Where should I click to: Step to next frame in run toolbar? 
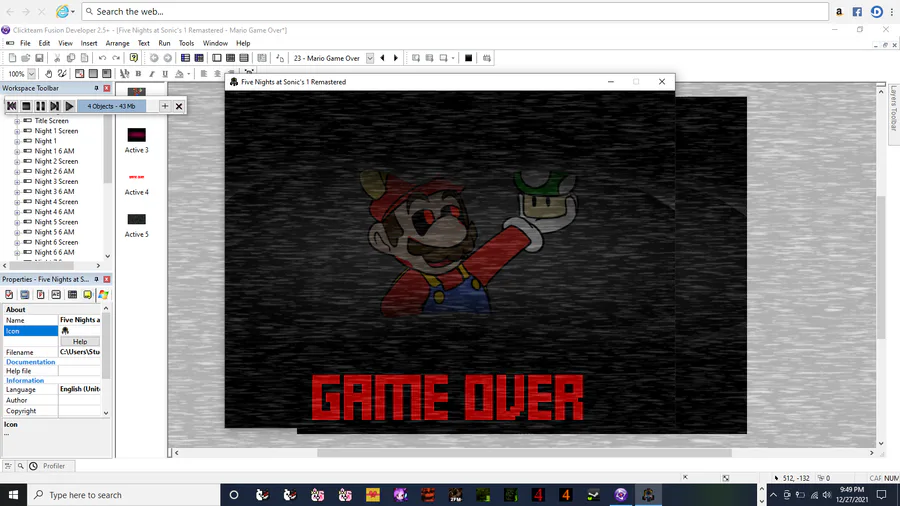pos(55,106)
